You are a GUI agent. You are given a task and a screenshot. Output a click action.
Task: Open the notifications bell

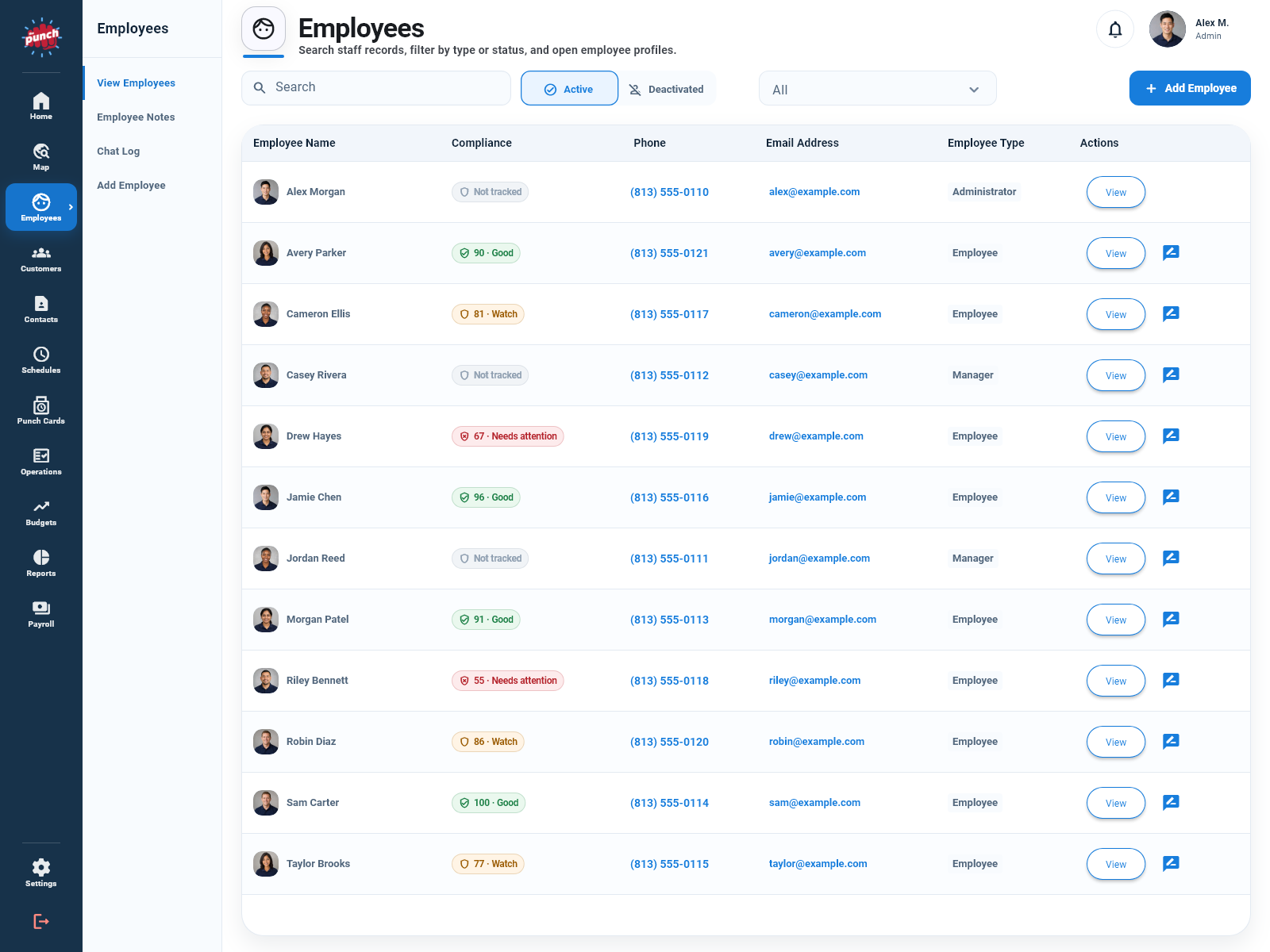(1115, 29)
